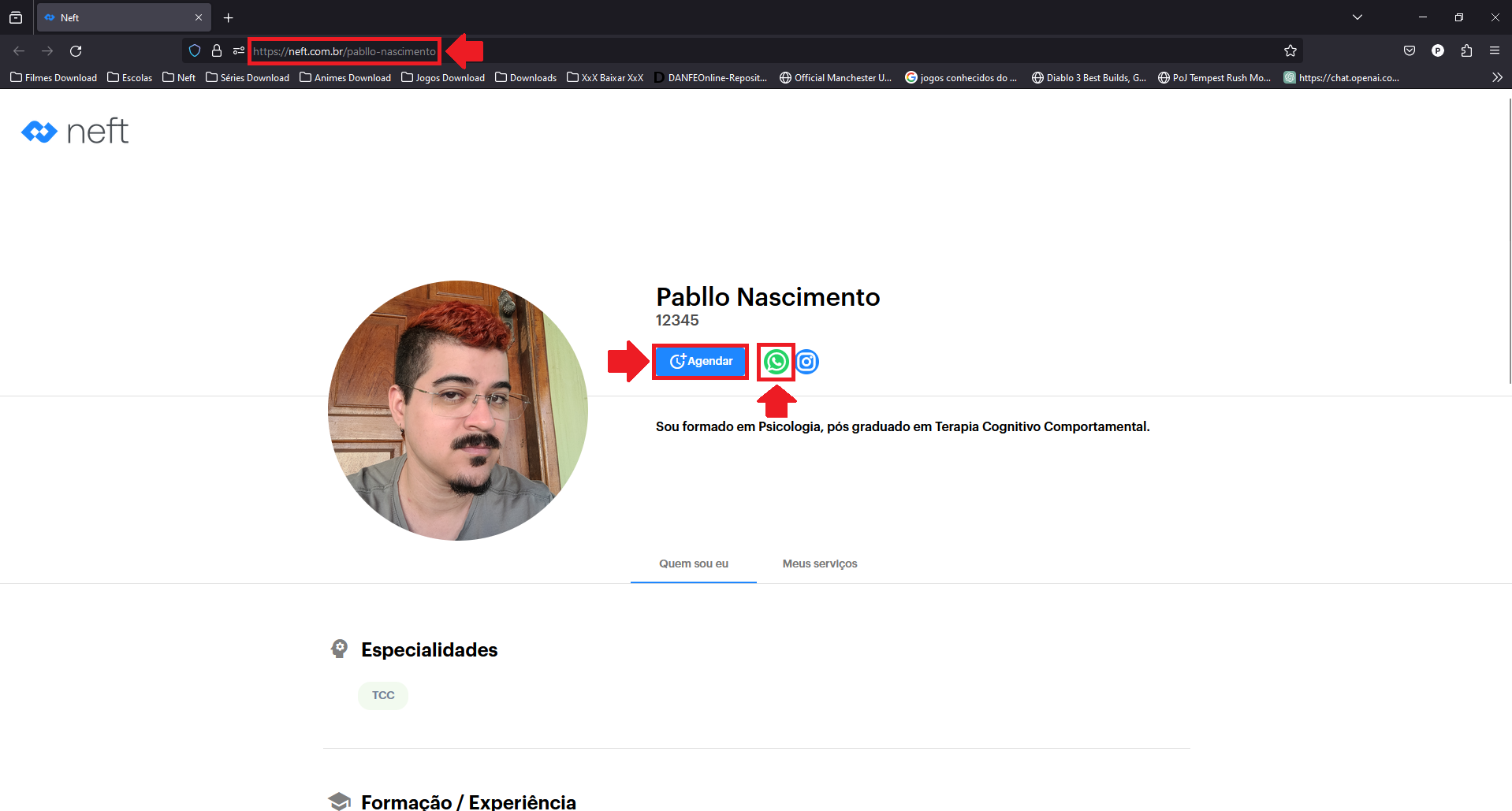Save page to Pocket icon
Image resolution: width=1512 pixels, height=811 pixels.
pyautogui.click(x=1410, y=51)
